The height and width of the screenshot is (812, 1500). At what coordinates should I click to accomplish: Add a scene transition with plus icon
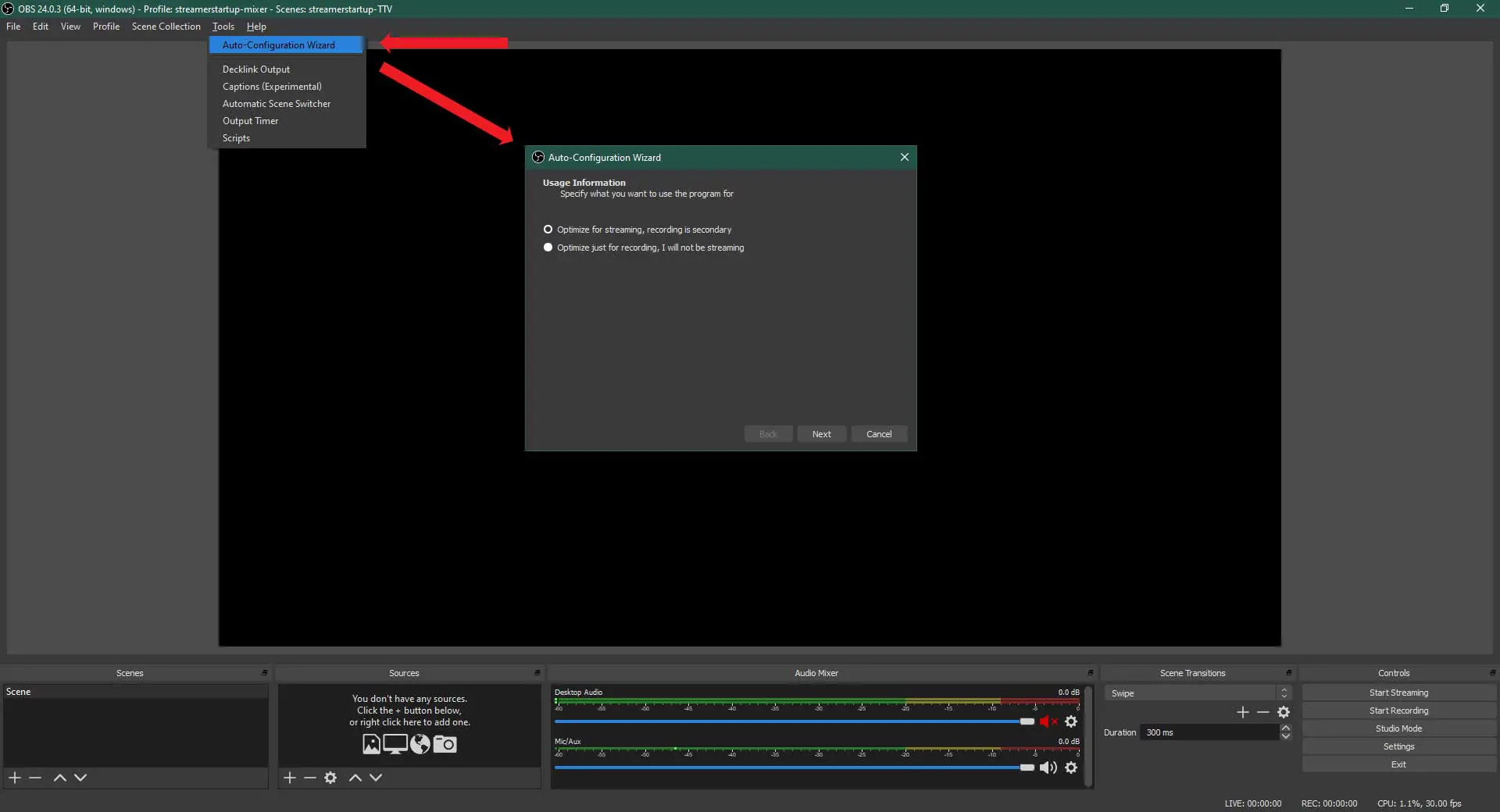[x=1243, y=712]
